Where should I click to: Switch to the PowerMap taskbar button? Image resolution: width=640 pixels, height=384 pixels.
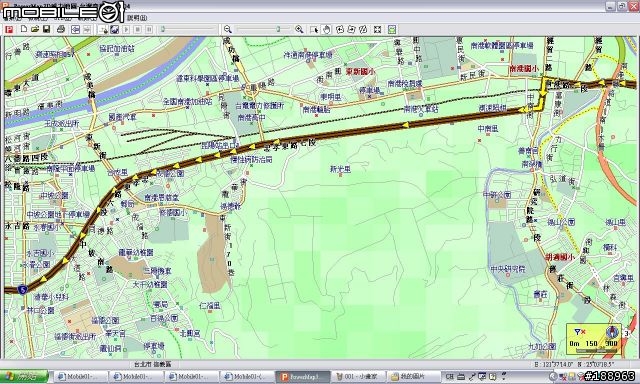302,377
